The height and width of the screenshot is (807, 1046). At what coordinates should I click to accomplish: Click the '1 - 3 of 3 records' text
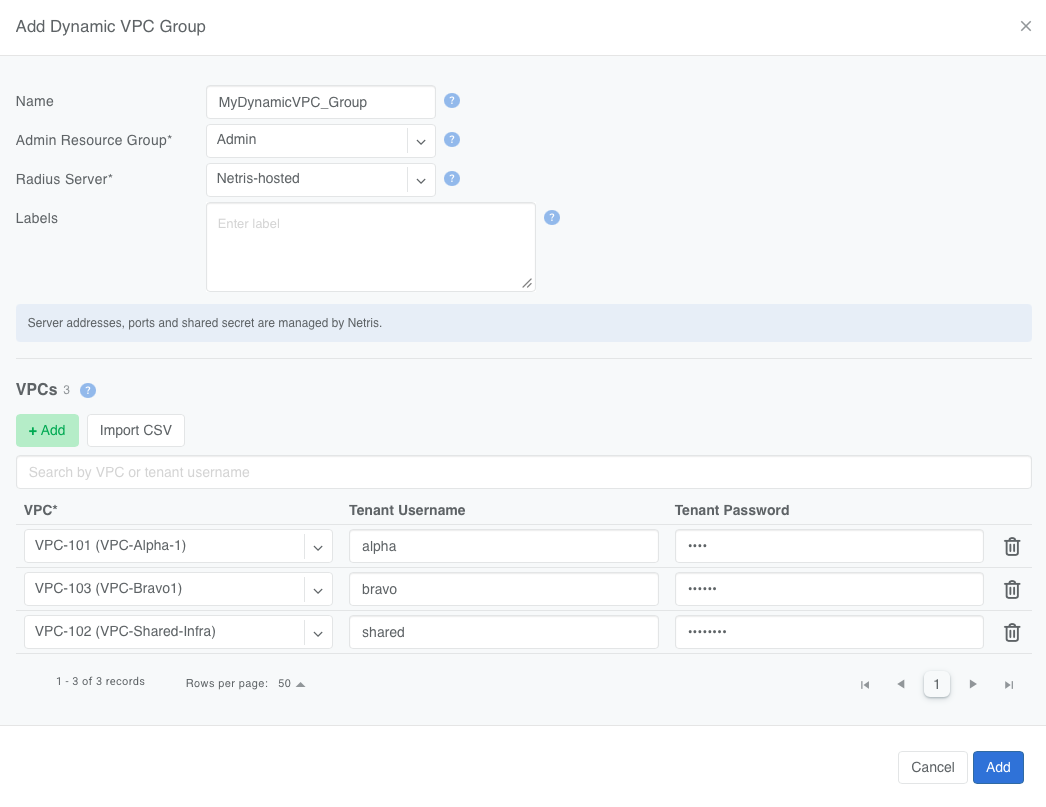click(x=100, y=682)
